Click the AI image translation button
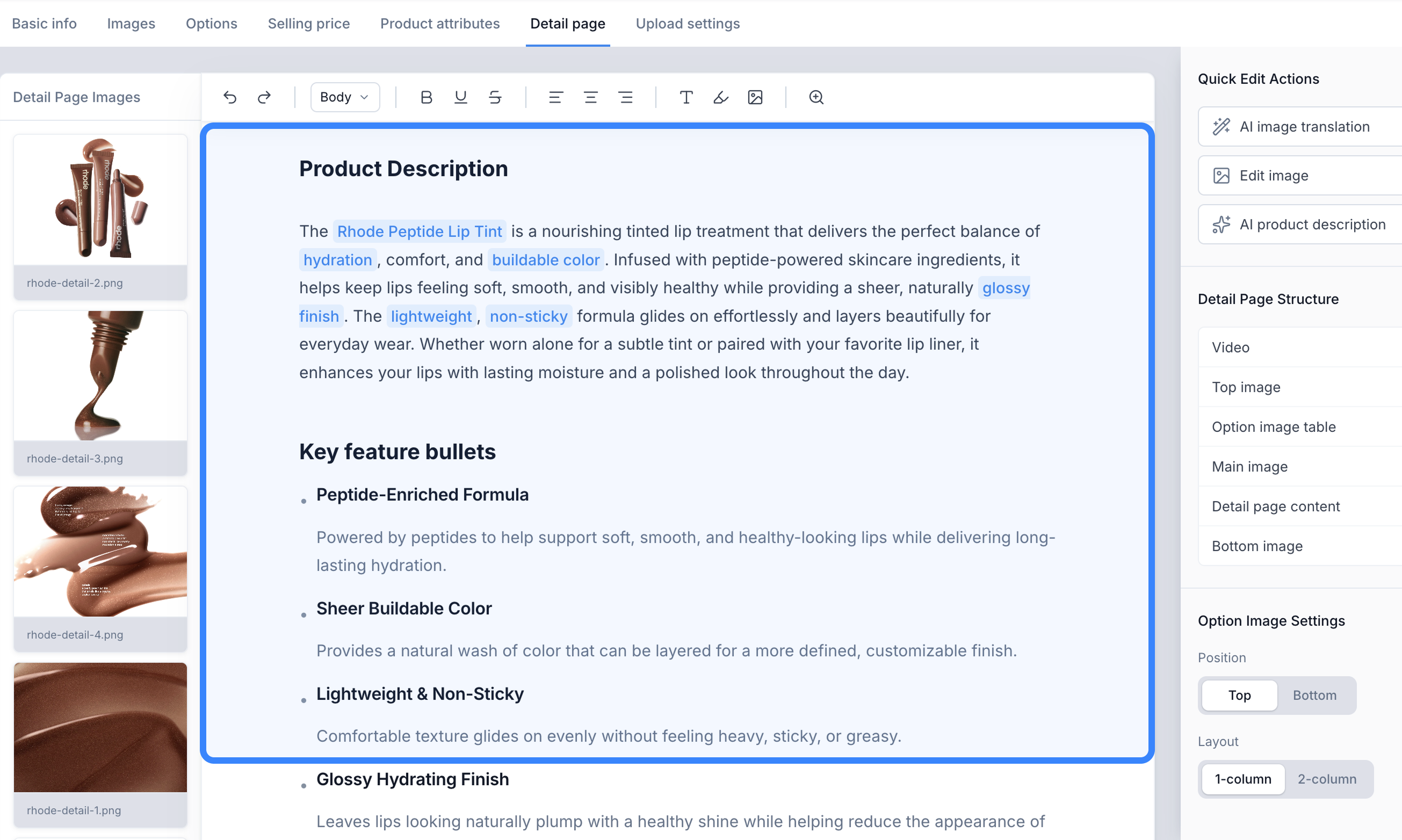 point(1299,127)
